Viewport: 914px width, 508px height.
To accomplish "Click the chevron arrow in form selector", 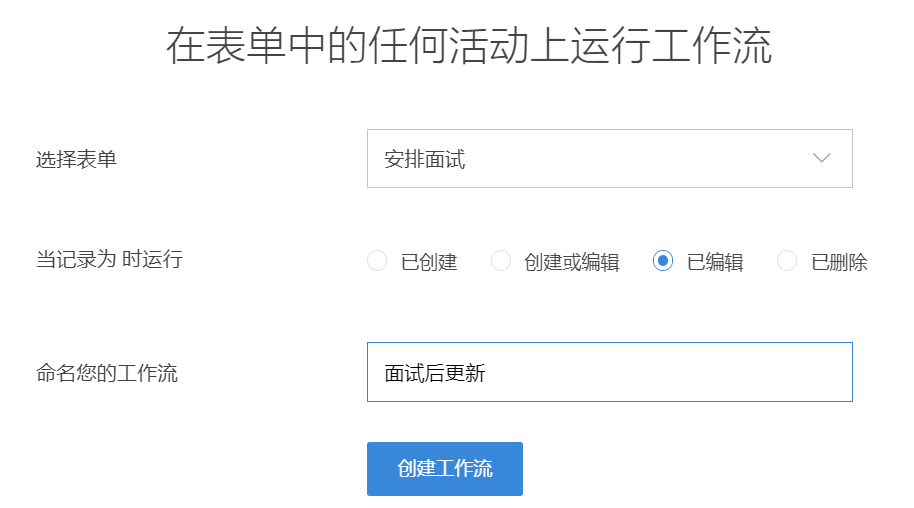I will [x=822, y=158].
